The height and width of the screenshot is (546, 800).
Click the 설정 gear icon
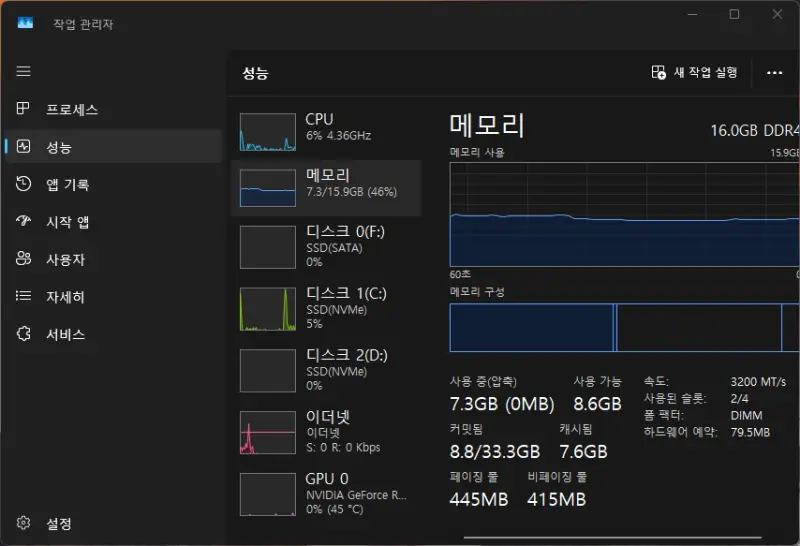tap(23, 523)
